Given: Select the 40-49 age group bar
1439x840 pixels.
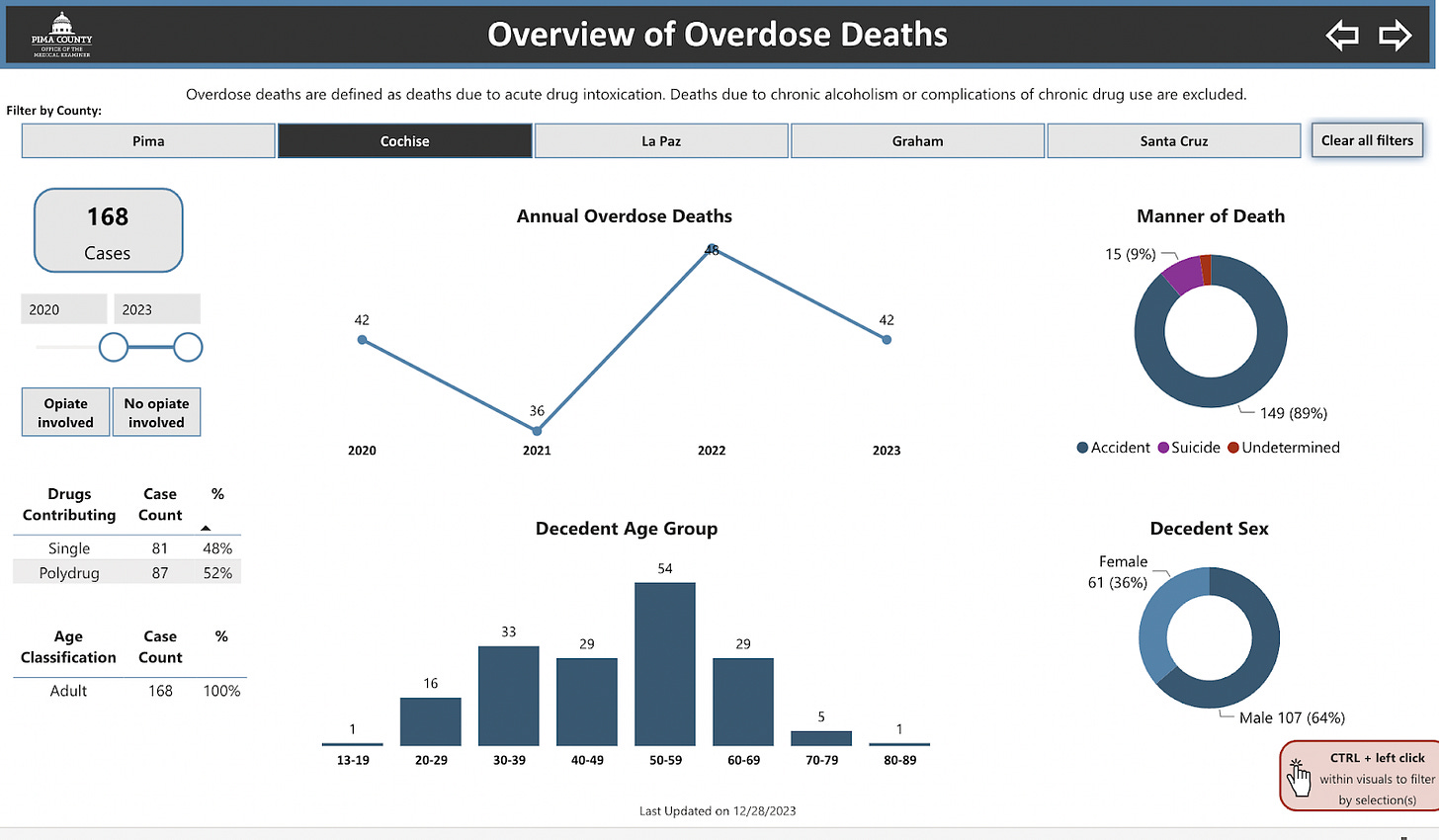Looking at the screenshot, I should [x=587, y=702].
